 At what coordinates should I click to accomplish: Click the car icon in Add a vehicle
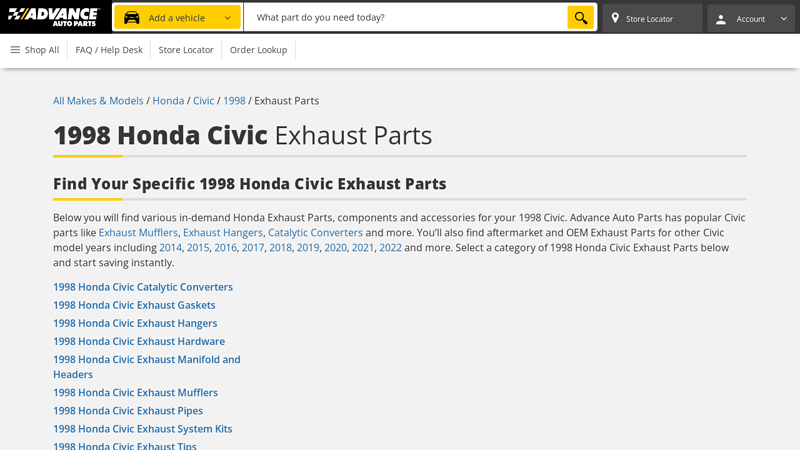[132, 17]
